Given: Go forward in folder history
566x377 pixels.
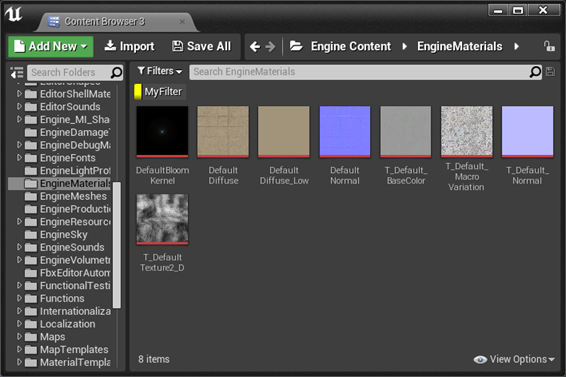Looking at the screenshot, I should coord(270,47).
